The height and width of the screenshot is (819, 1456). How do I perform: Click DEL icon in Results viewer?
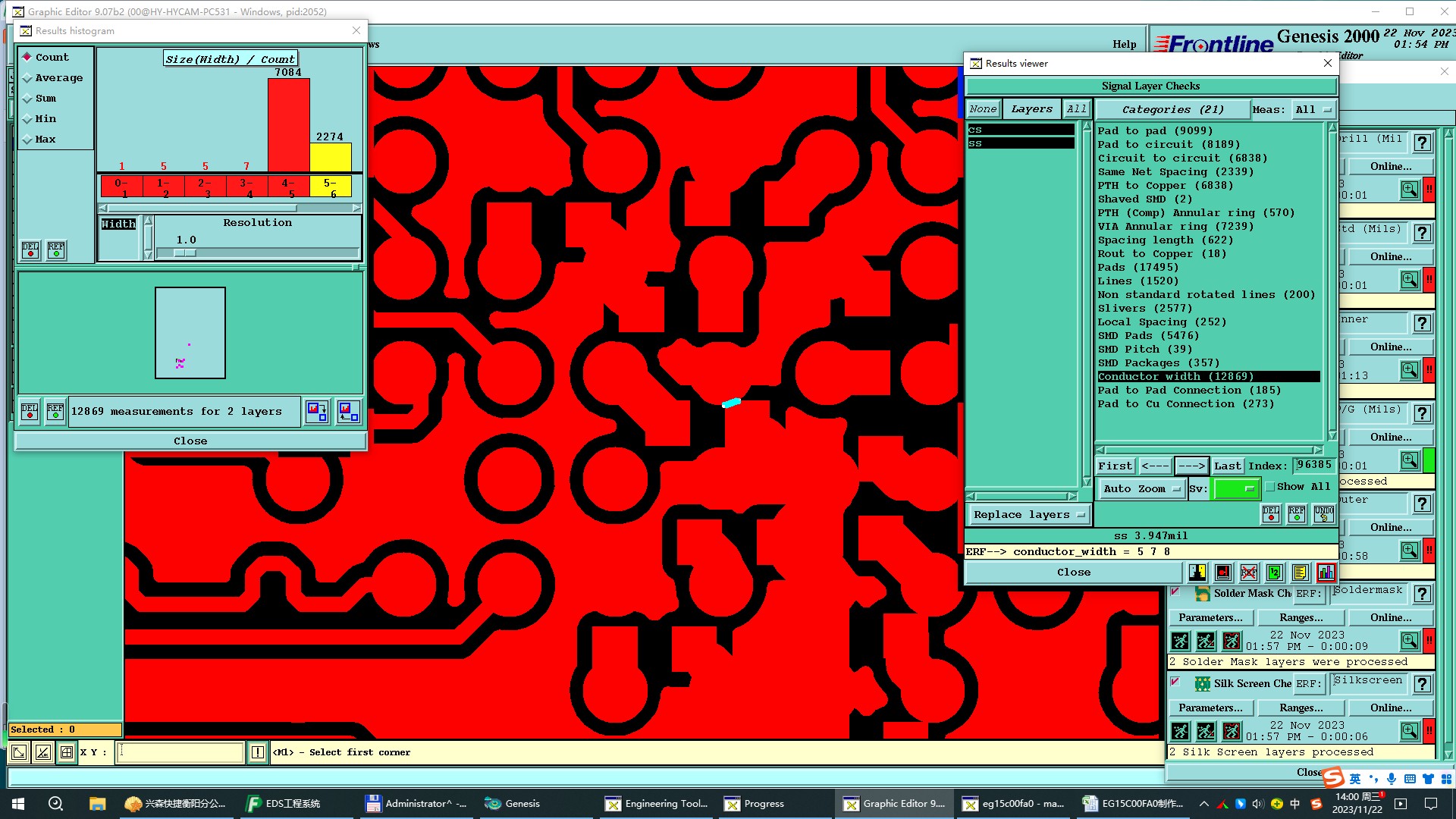1271,514
